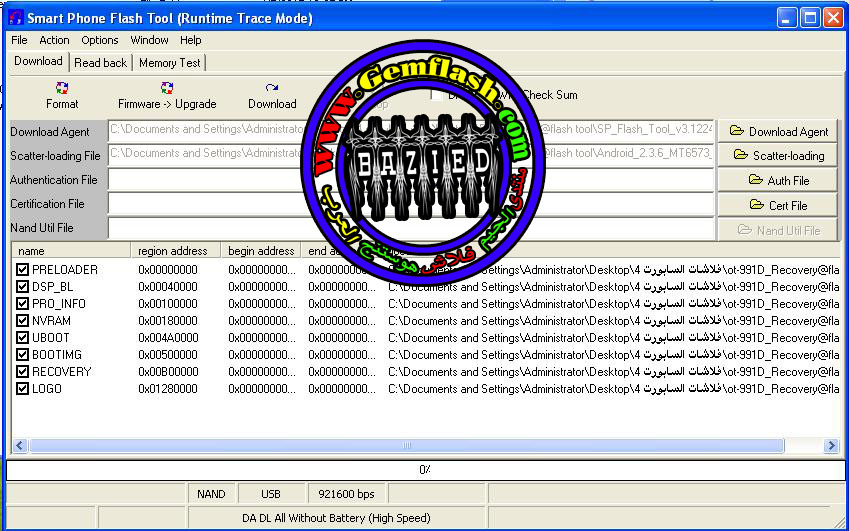Image resolution: width=849 pixels, height=531 pixels.
Task: Open the Download Agent folder button
Action: 778,131
